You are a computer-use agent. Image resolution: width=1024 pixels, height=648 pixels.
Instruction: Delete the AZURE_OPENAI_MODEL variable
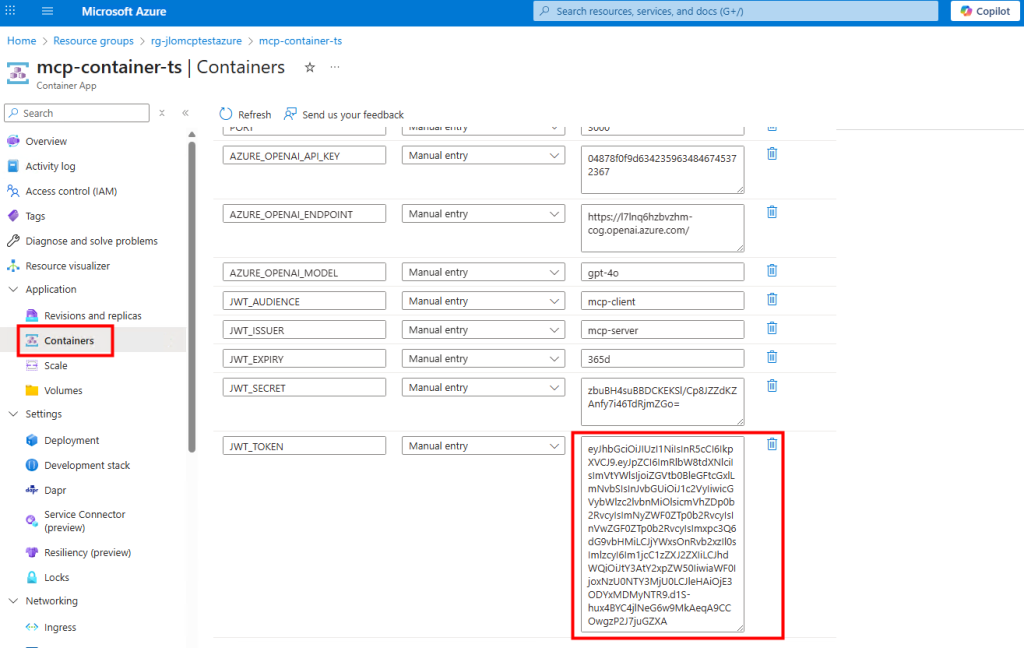tap(772, 270)
